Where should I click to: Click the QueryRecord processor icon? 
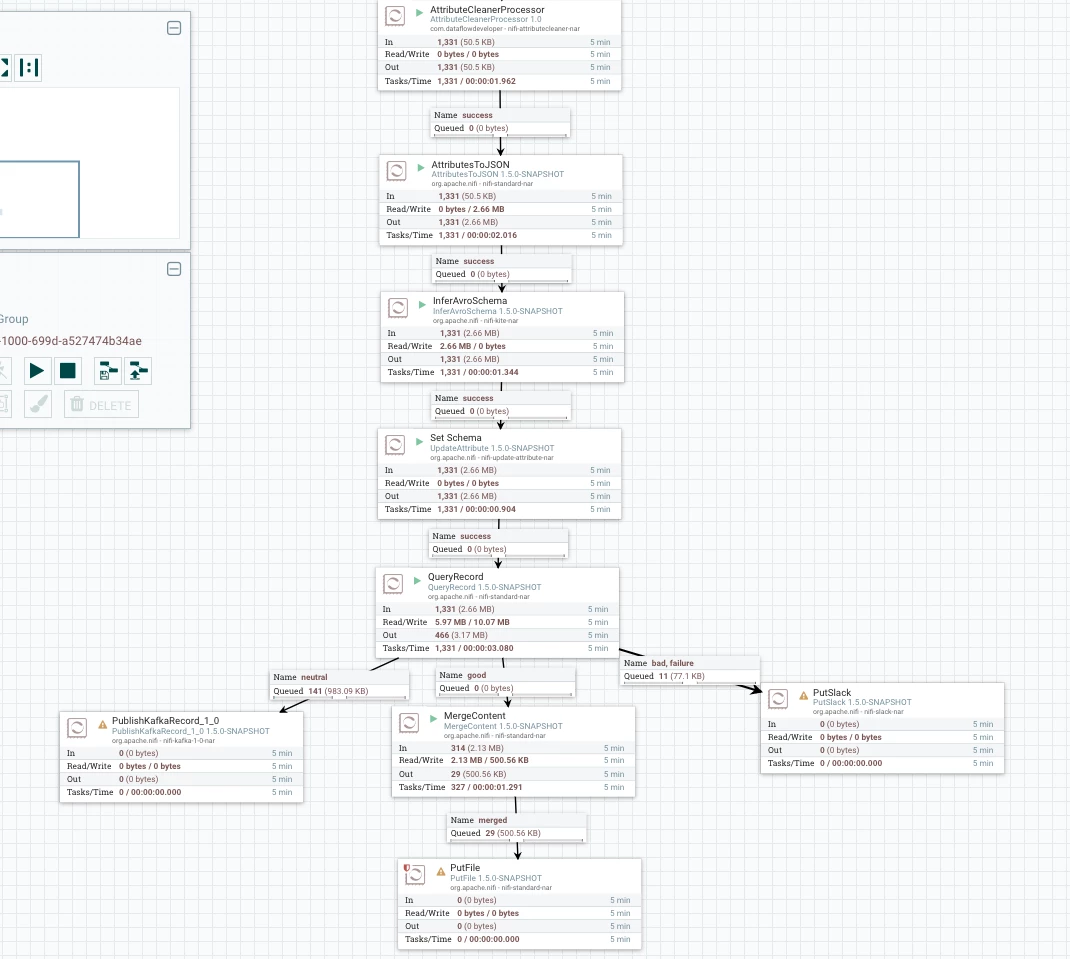pyautogui.click(x=393, y=584)
